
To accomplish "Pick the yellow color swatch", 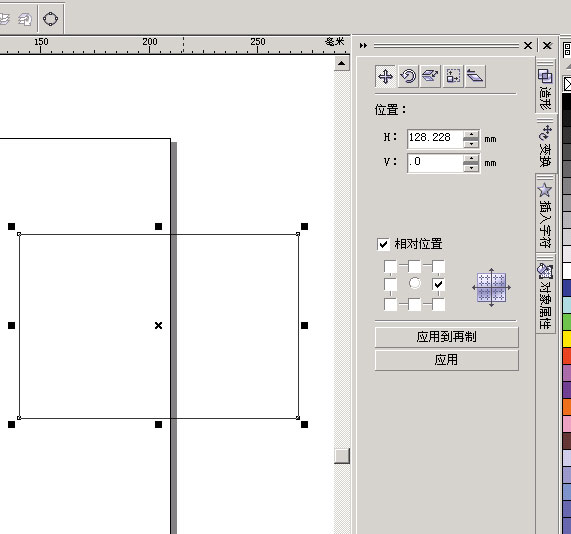I will (567, 339).
